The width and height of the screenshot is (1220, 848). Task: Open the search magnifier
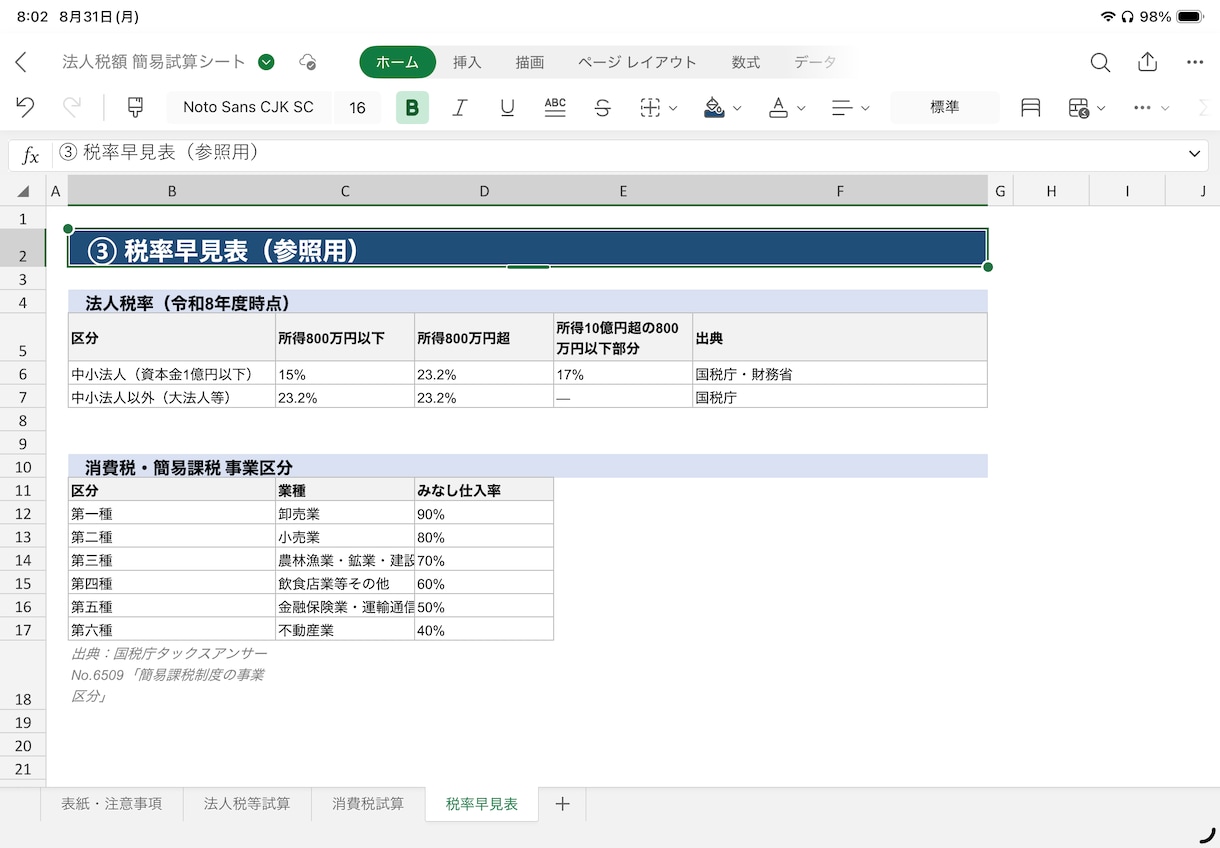click(1100, 62)
